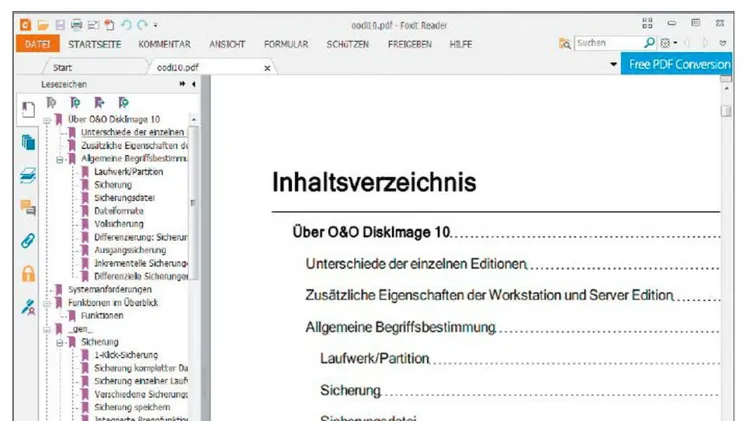Follow 'Zusätzliche Eigenschaften der Workstation' contents link

pos(489,295)
